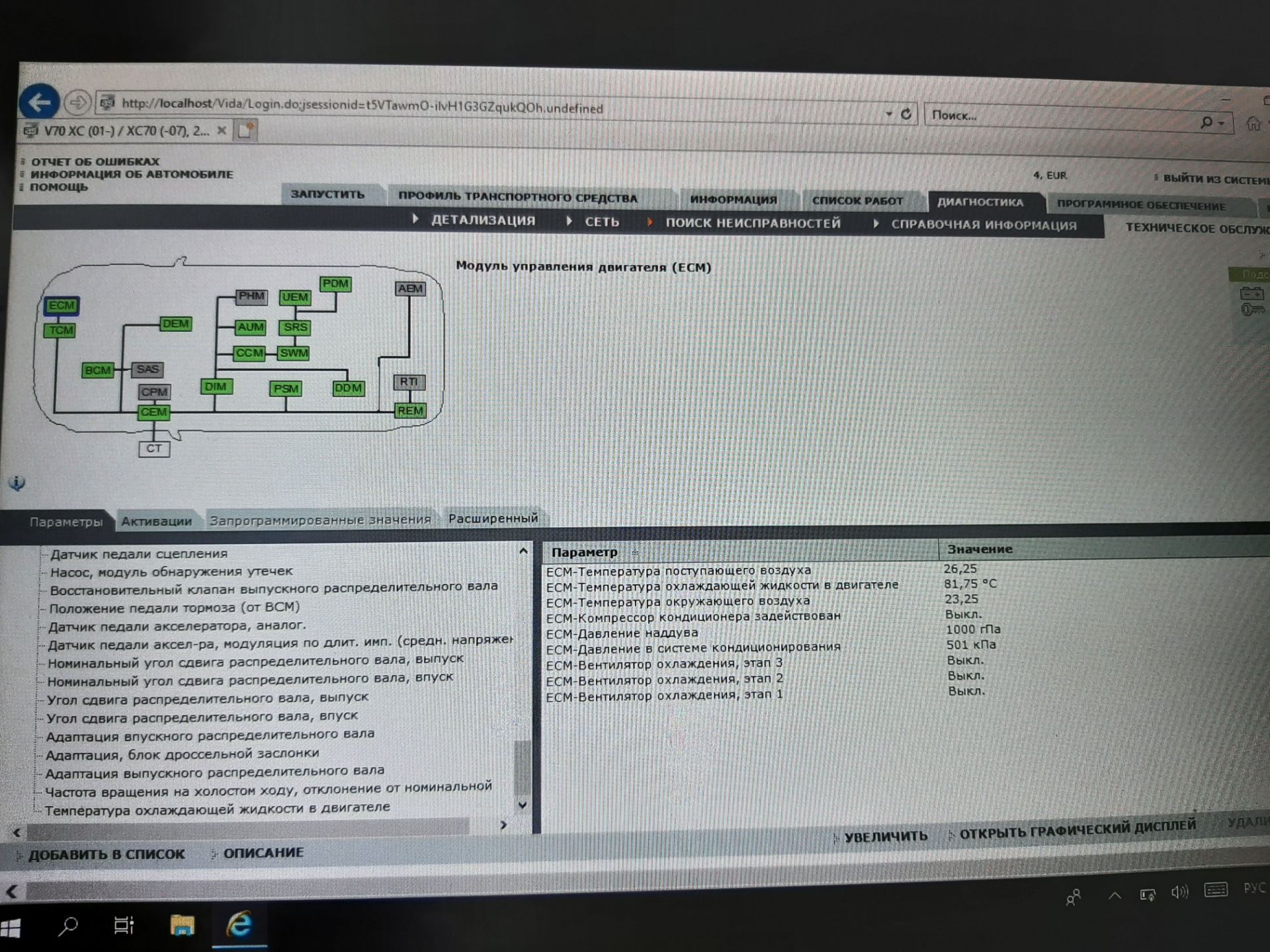Select the ECM module node in network diagram
The width and height of the screenshot is (1270, 952).
tap(62, 305)
